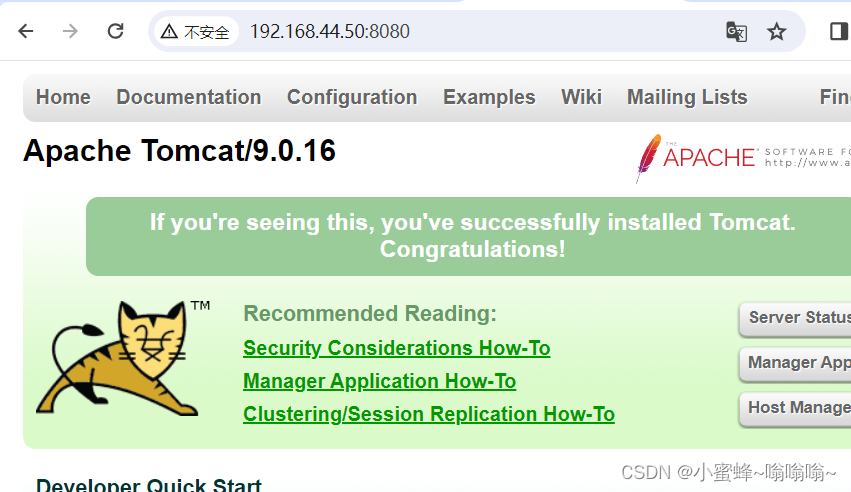Open the Home nav item
This screenshot has height=492, width=851.
63,97
